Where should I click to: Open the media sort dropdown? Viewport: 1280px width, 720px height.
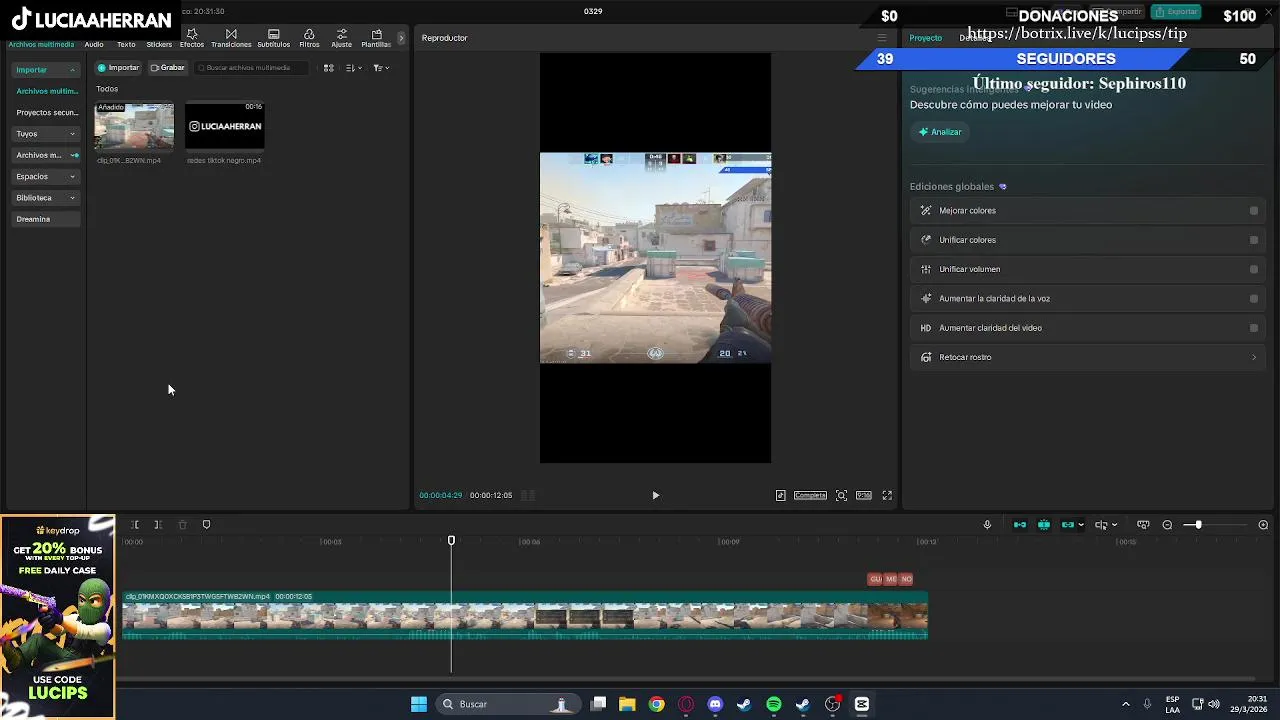tap(353, 68)
